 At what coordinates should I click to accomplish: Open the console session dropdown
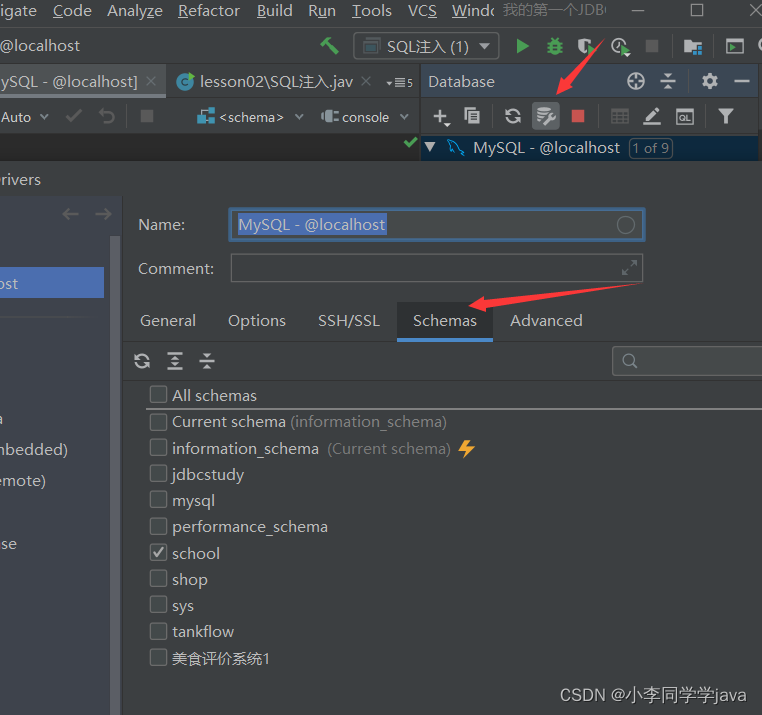(364, 117)
